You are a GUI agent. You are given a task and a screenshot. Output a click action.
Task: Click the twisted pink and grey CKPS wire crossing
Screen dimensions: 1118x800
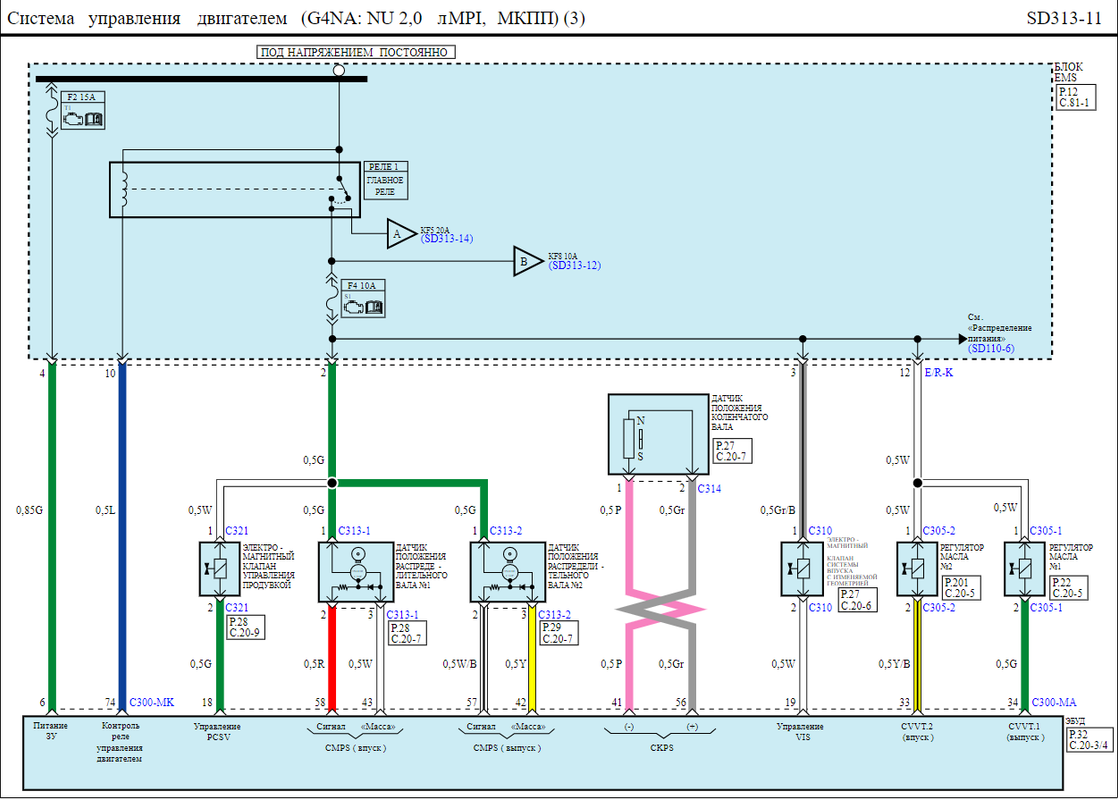pos(660,610)
